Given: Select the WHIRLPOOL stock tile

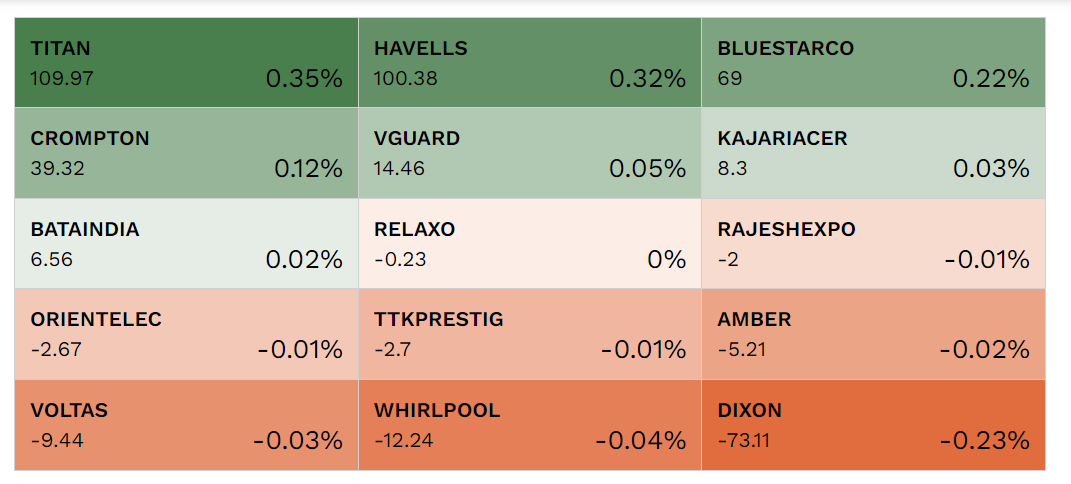Looking at the screenshot, I should [x=529, y=424].
